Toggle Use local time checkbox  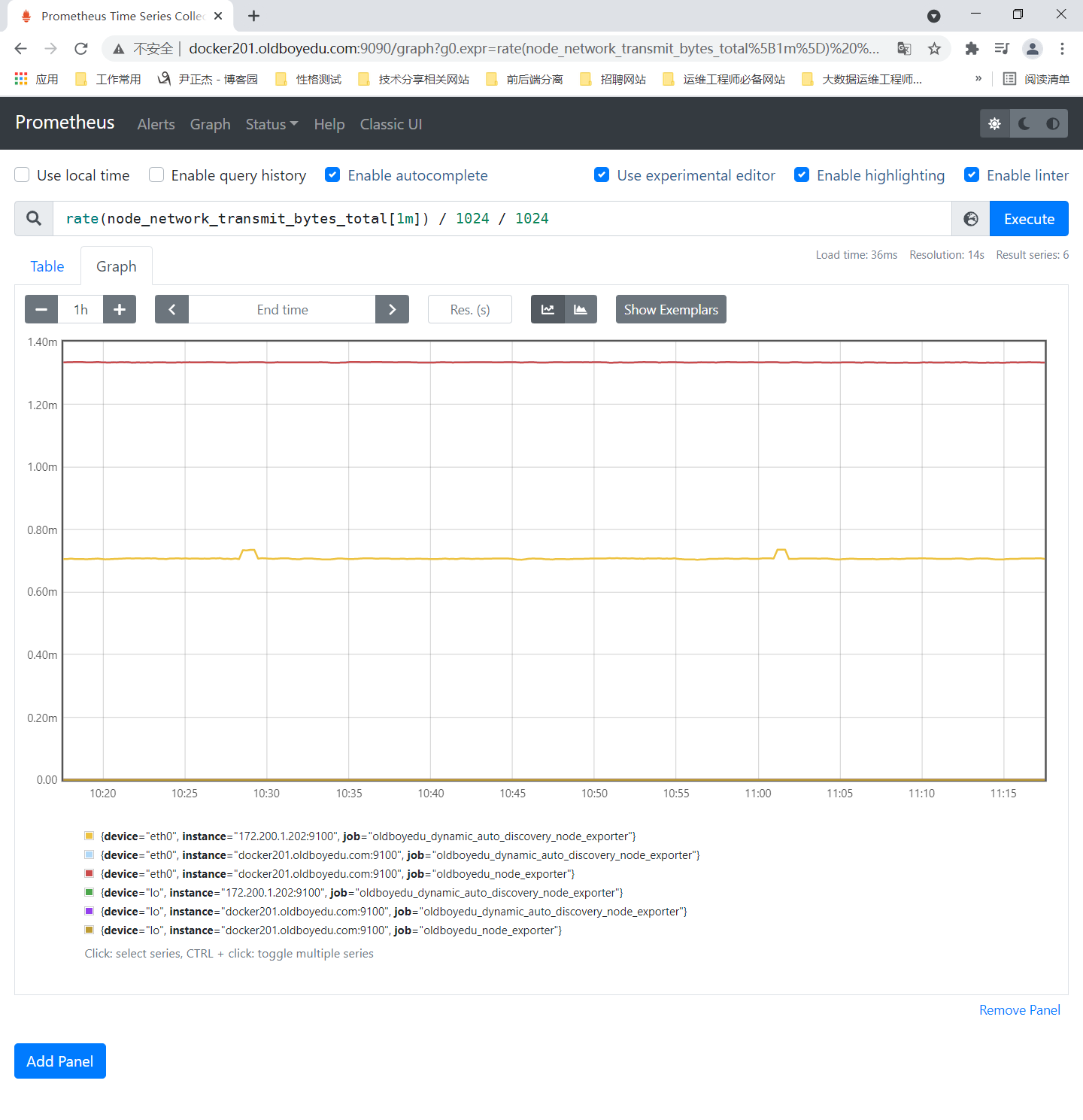[x=23, y=175]
